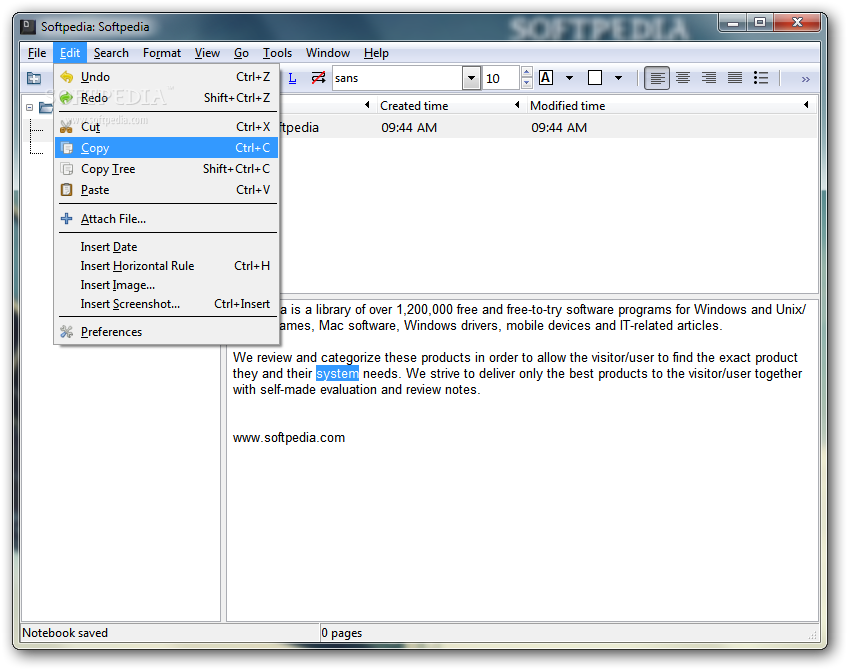The image size is (848, 670).
Task: Choose Copy from Edit menu
Action: click(167, 148)
